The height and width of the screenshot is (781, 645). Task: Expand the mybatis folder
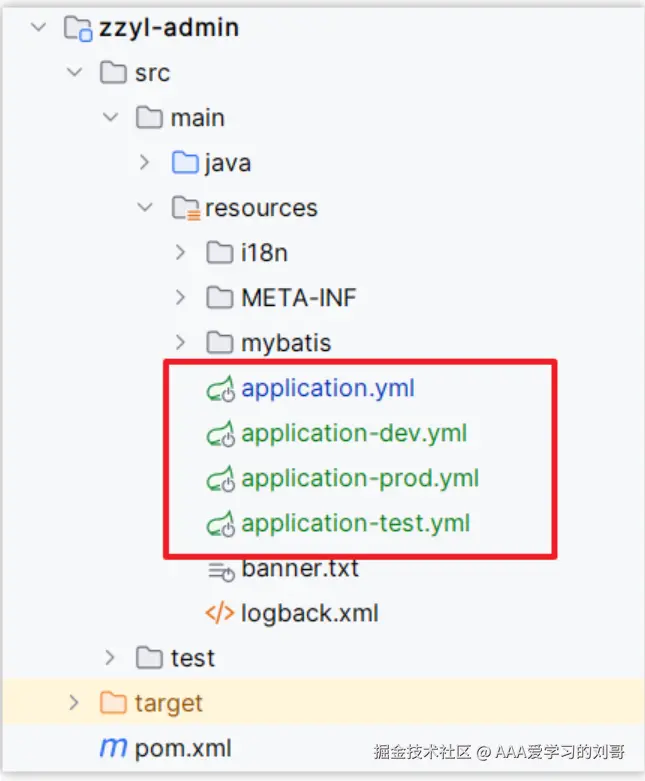pyautogui.click(x=181, y=343)
